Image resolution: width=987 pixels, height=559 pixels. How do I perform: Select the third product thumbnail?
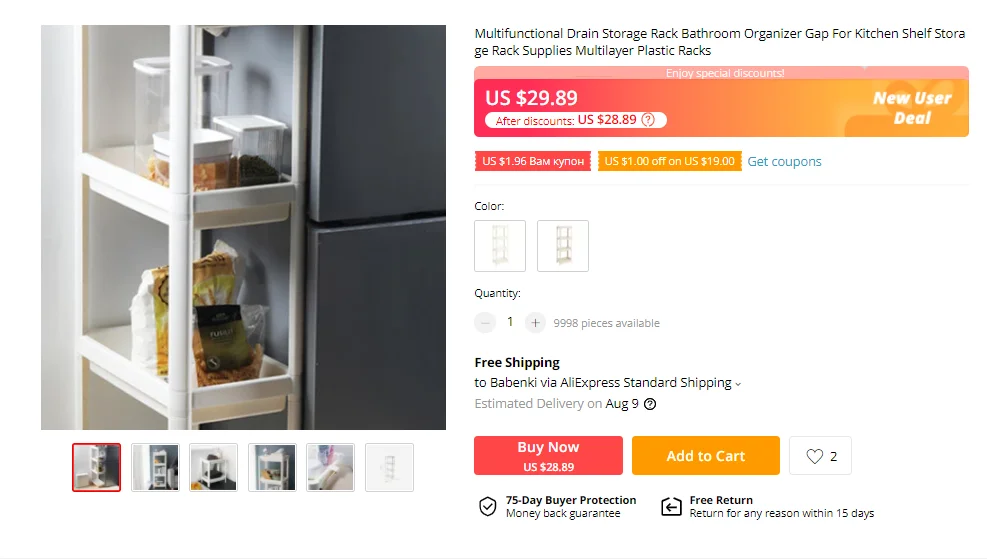214,468
